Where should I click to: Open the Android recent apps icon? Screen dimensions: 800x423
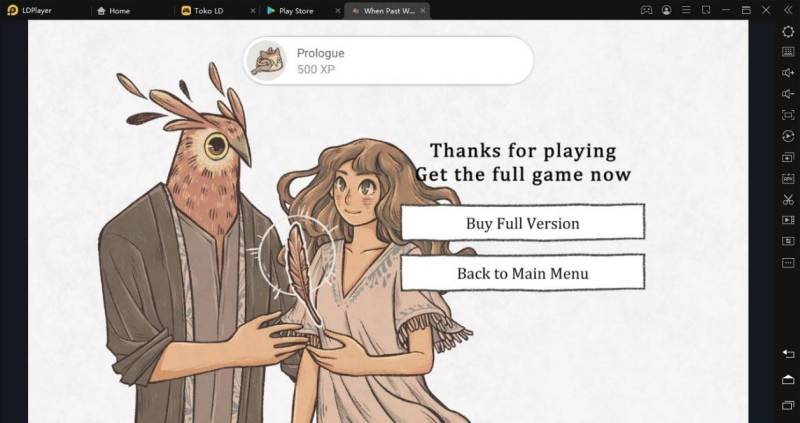coord(788,405)
